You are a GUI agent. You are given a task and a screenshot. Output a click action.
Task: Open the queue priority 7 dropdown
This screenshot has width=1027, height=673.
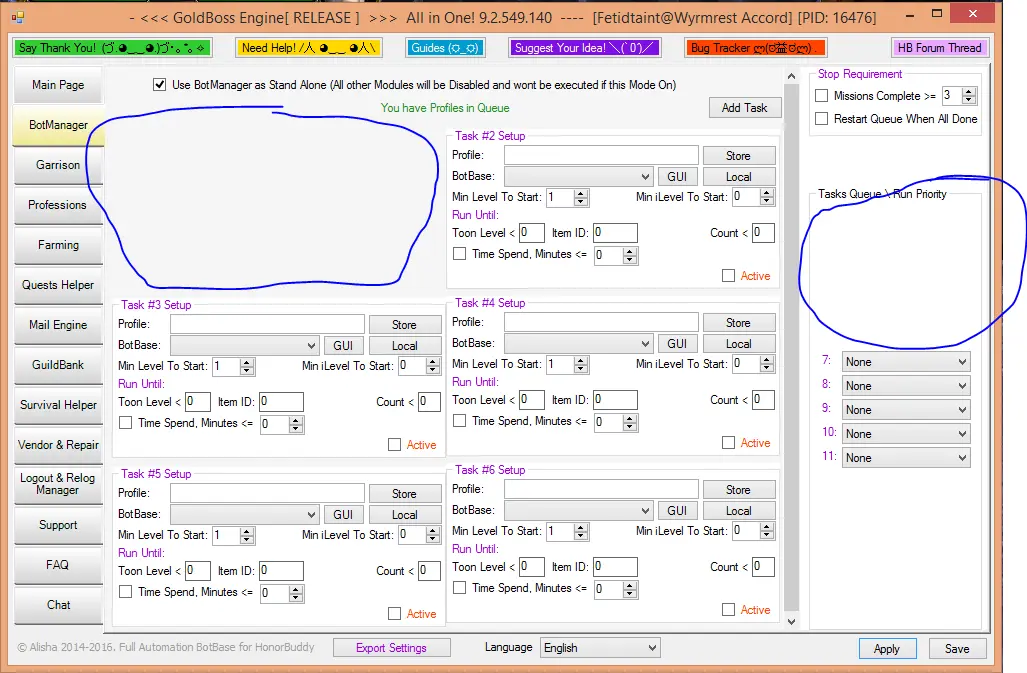(906, 362)
